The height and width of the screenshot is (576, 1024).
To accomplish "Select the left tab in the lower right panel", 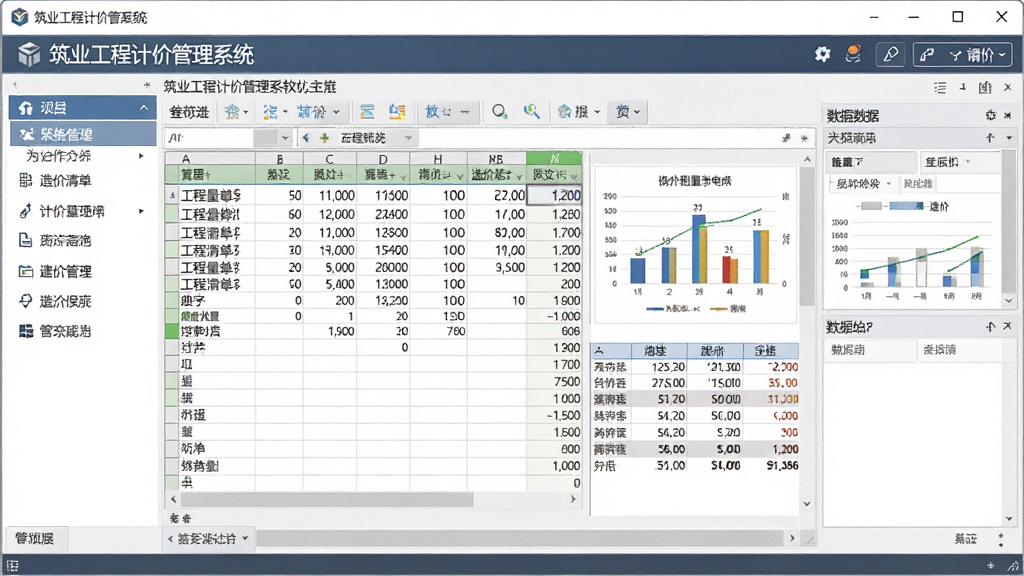I will tap(870, 350).
